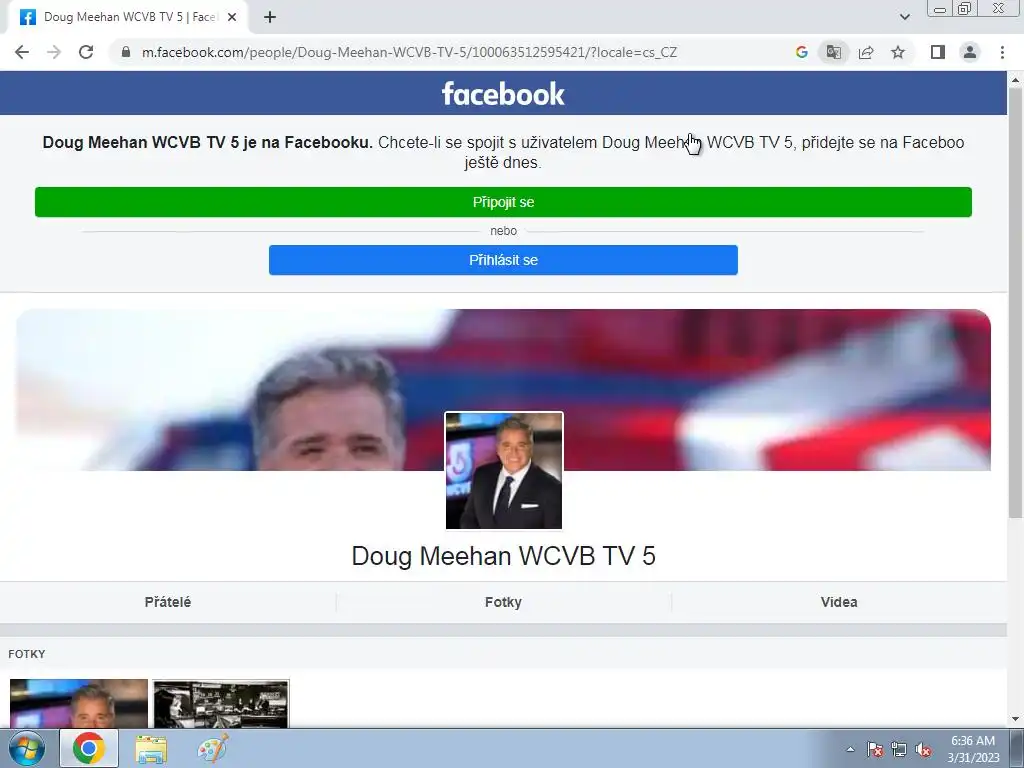Image resolution: width=1024 pixels, height=768 pixels.
Task: Click the muted volume tray icon
Action: click(x=923, y=749)
